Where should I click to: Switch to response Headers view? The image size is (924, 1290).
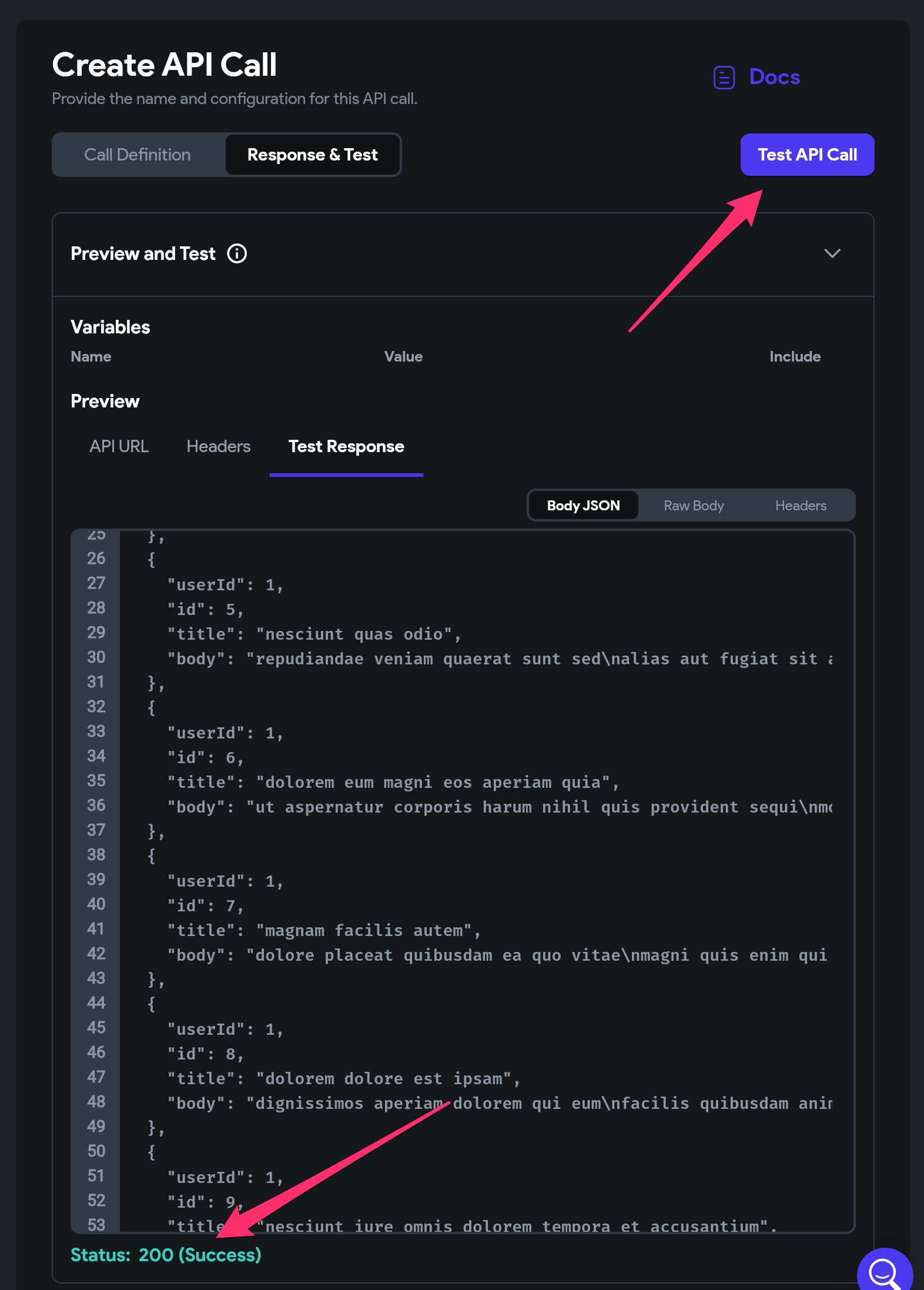[801, 506]
